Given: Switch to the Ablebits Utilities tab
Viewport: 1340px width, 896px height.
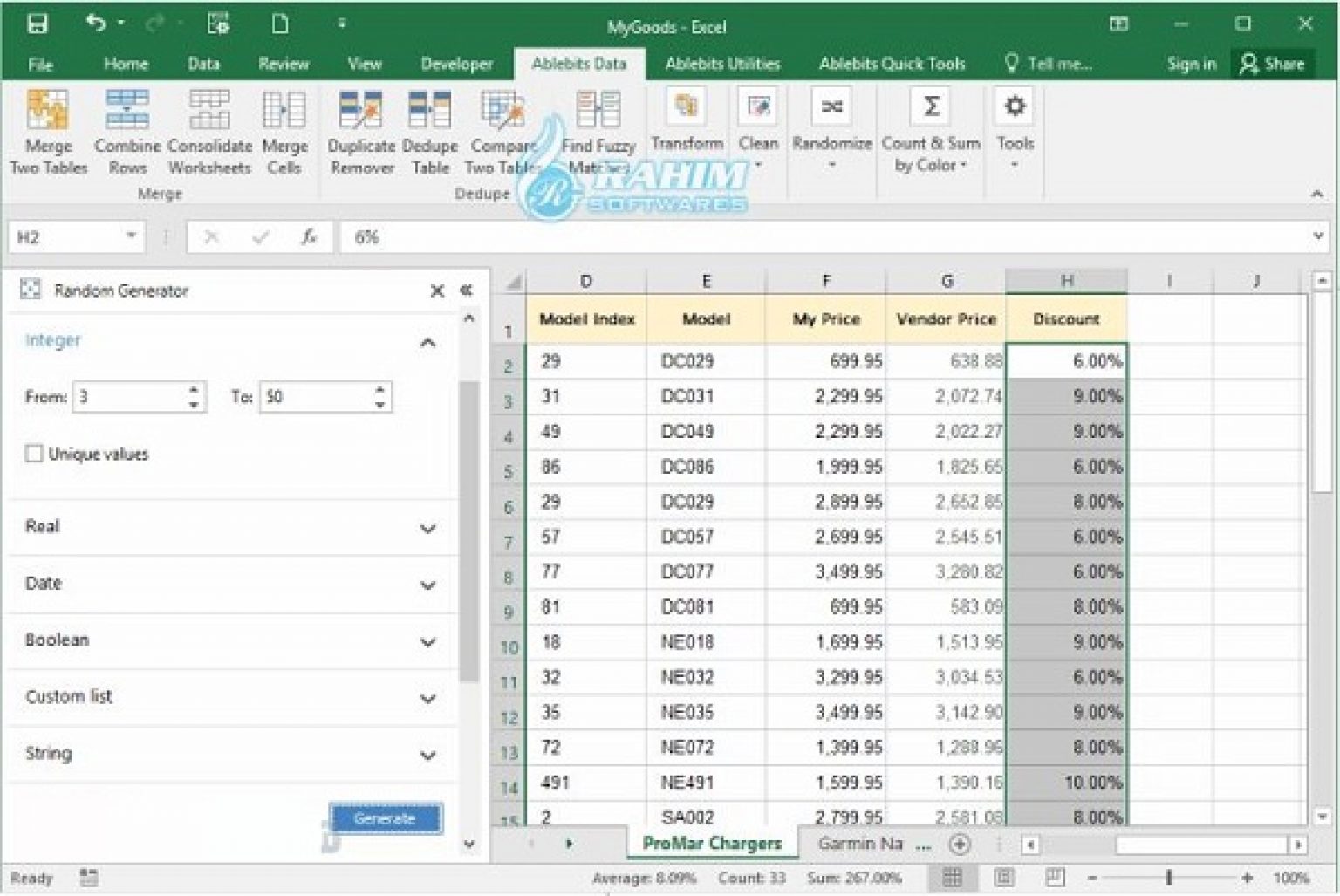Looking at the screenshot, I should [722, 64].
